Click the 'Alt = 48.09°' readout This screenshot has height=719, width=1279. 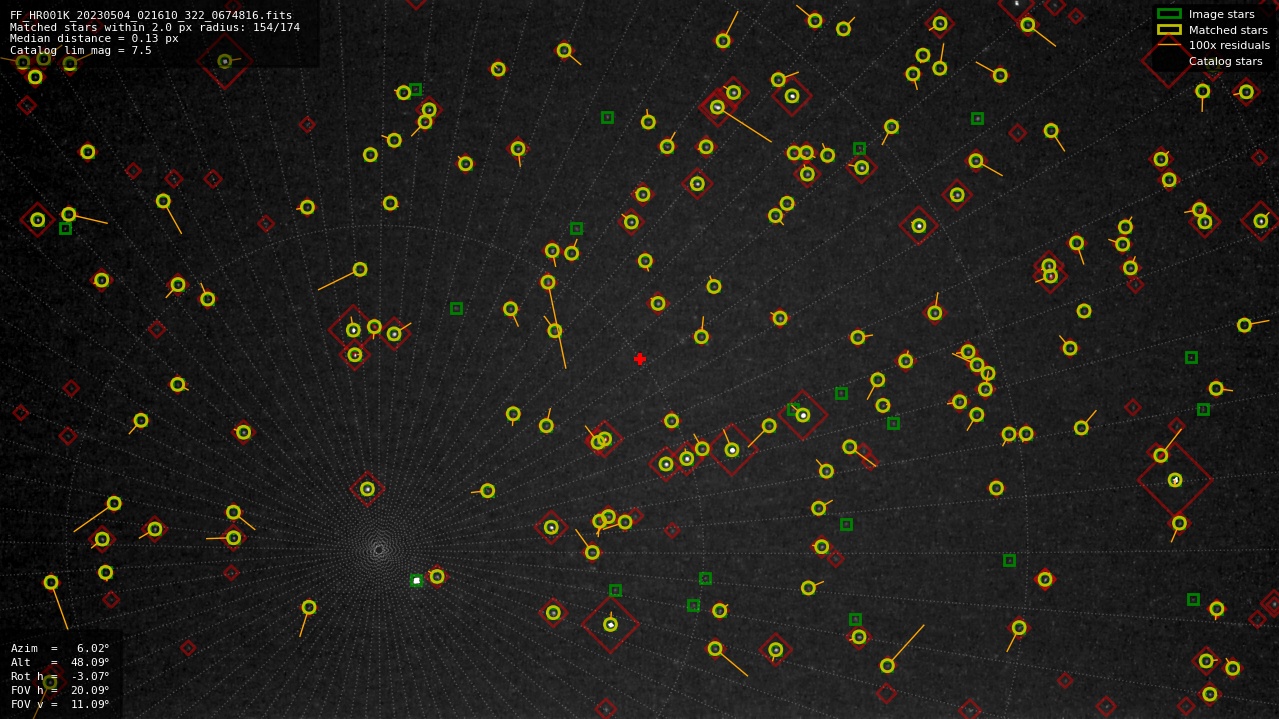[x=60, y=662]
